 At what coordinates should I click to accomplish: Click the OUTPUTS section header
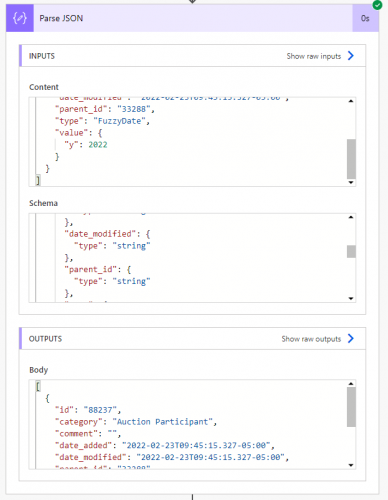tap(193, 339)
